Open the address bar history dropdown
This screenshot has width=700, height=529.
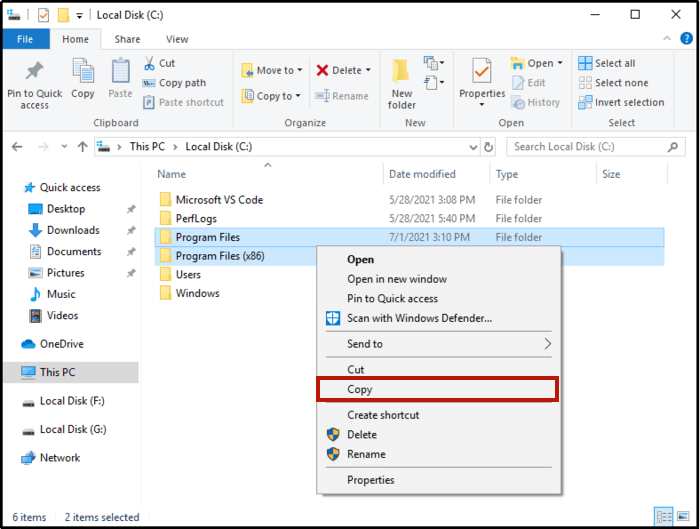472,147
